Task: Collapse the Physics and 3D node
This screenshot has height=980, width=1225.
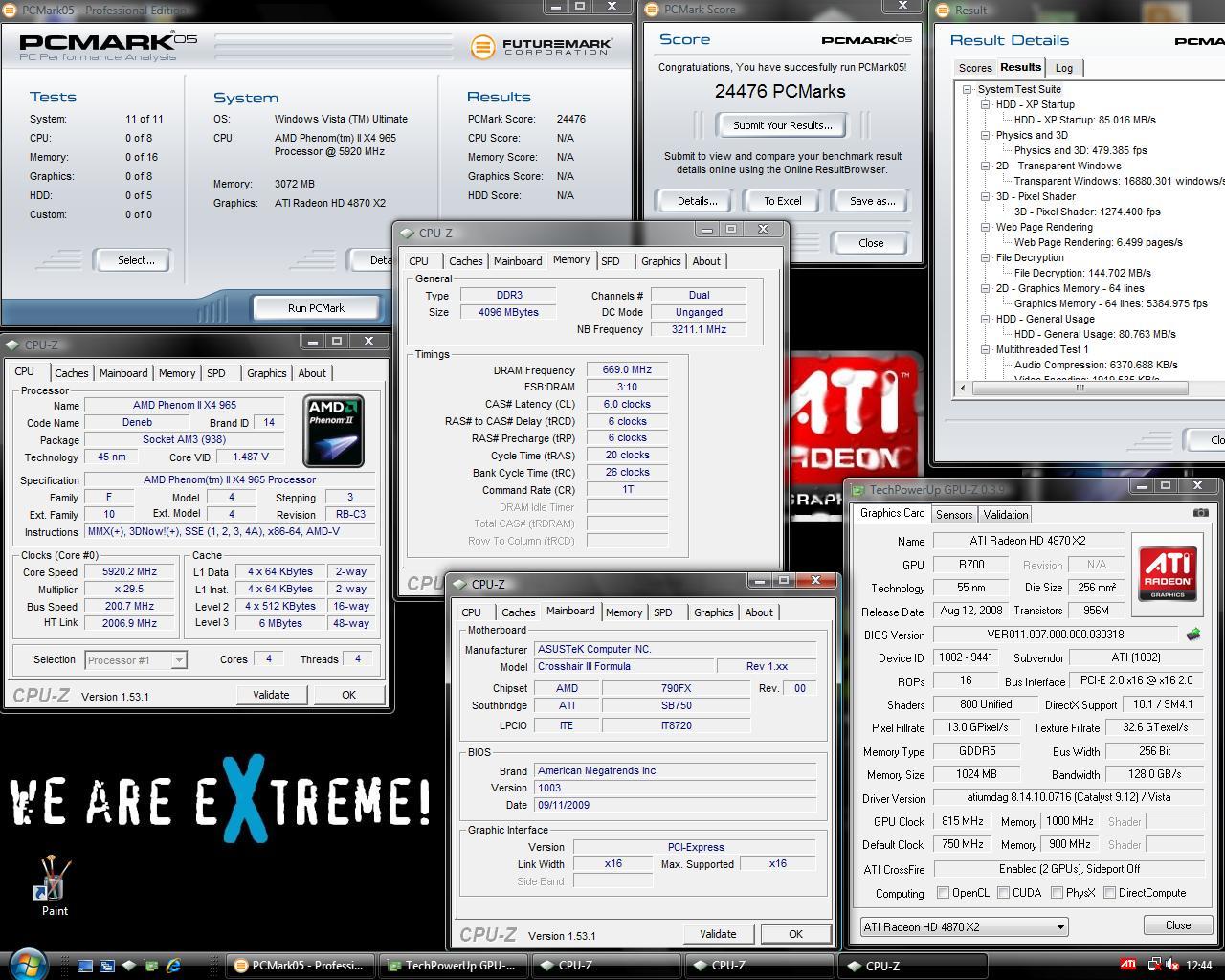Action: point(985,135)
